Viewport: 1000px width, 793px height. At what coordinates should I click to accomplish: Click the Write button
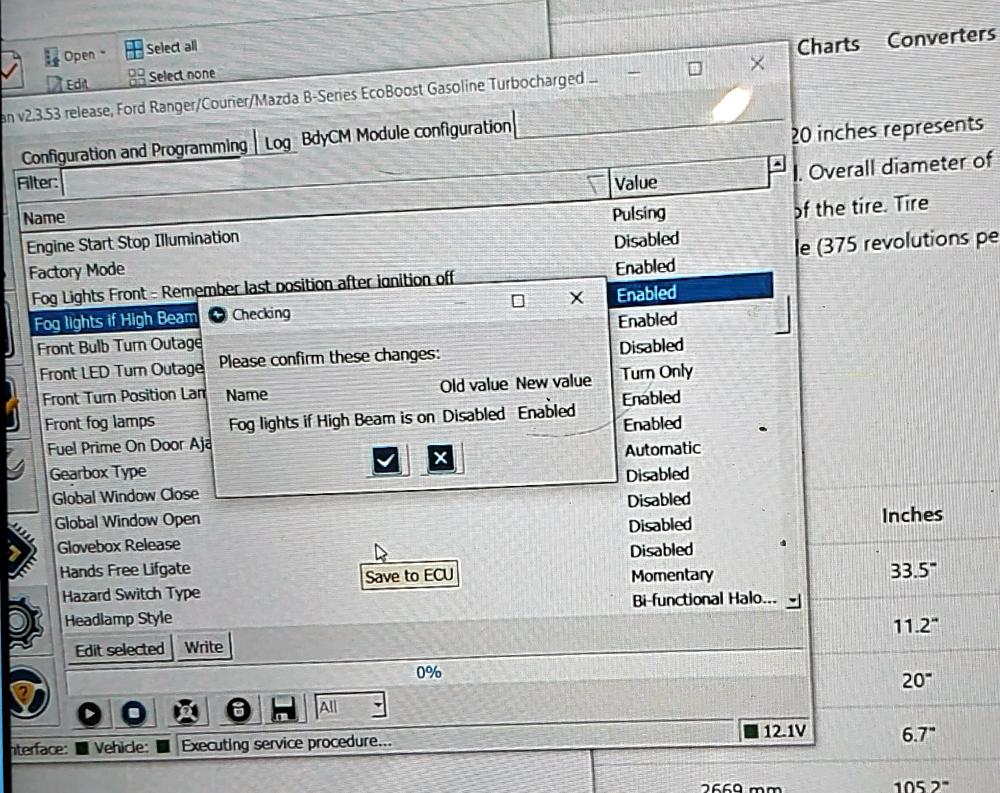pyautogui.click(x=203, y=647)
